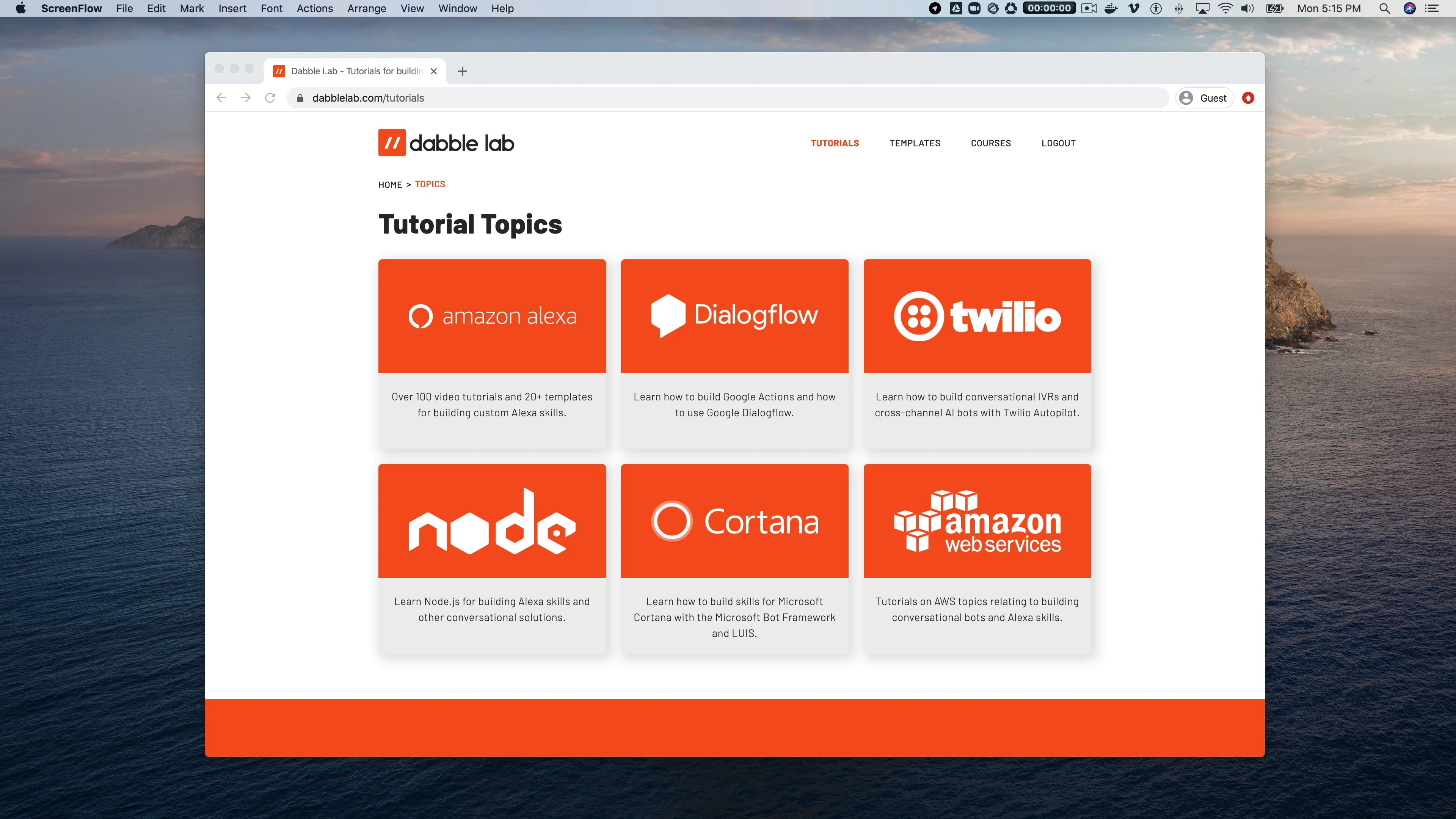Click the dabble lab logo icon
Viewport: 1456px width, 819px height.
click(393, 143)
